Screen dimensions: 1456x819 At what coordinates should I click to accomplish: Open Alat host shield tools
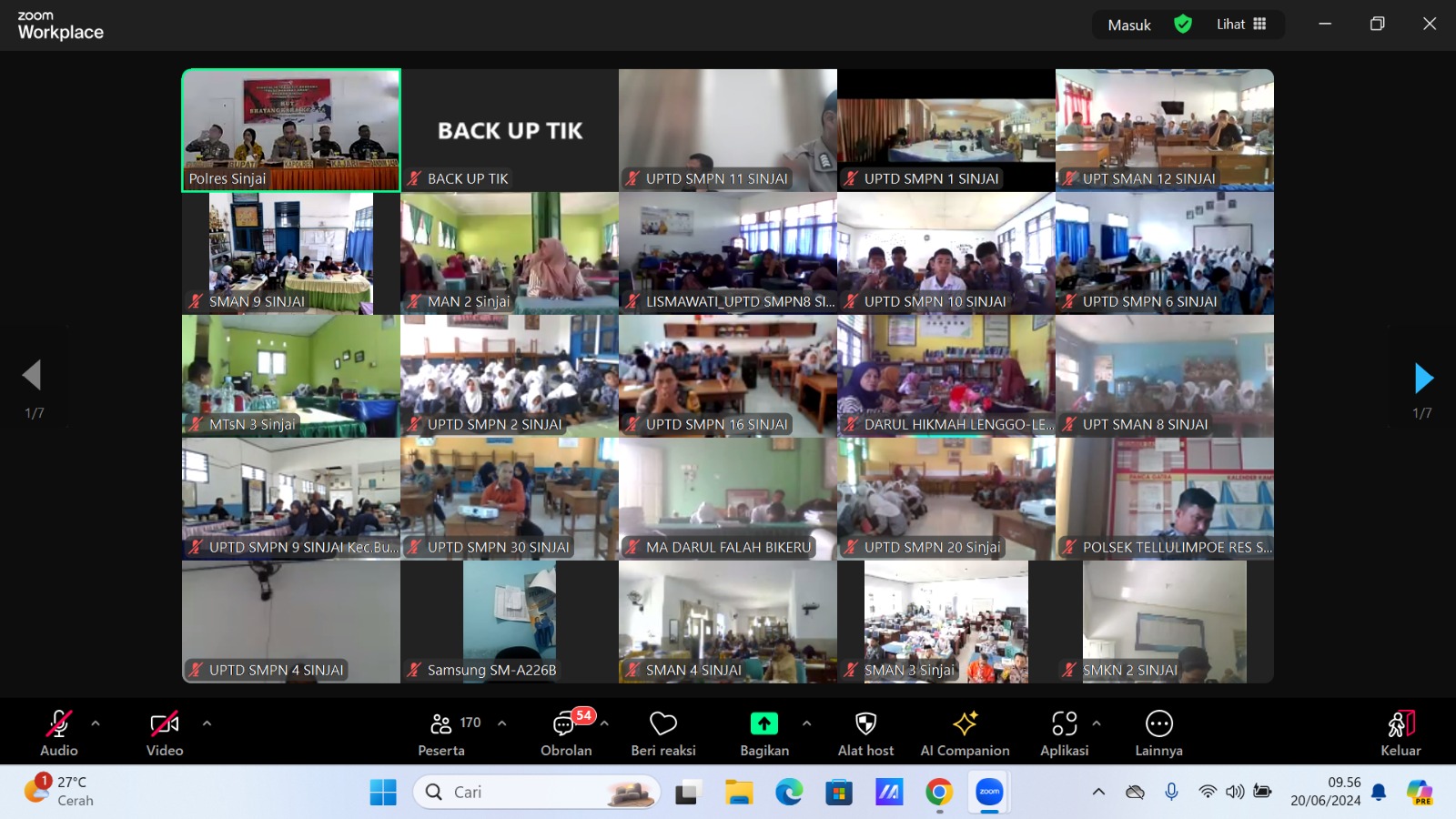pyautogui.click(x=865, y=733)
